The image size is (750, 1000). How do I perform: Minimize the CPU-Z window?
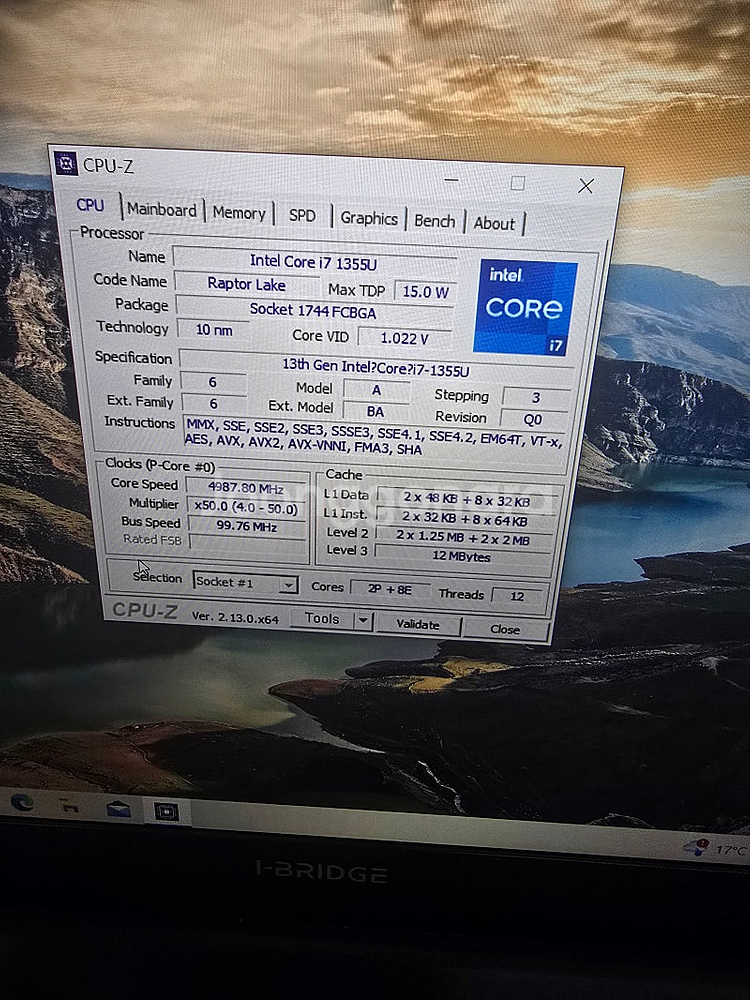(x=451, y=180)
